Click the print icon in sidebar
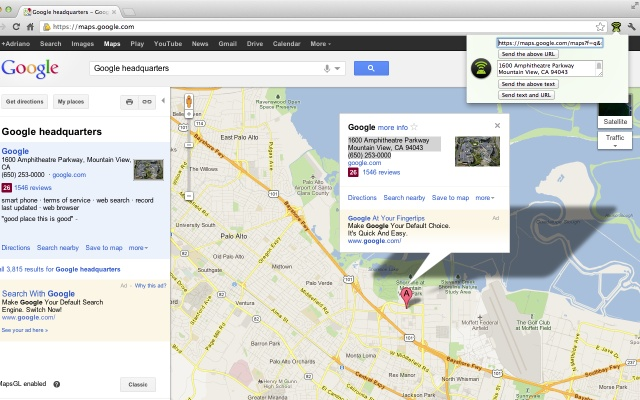 pyautogui.click(x=129, y=102)
